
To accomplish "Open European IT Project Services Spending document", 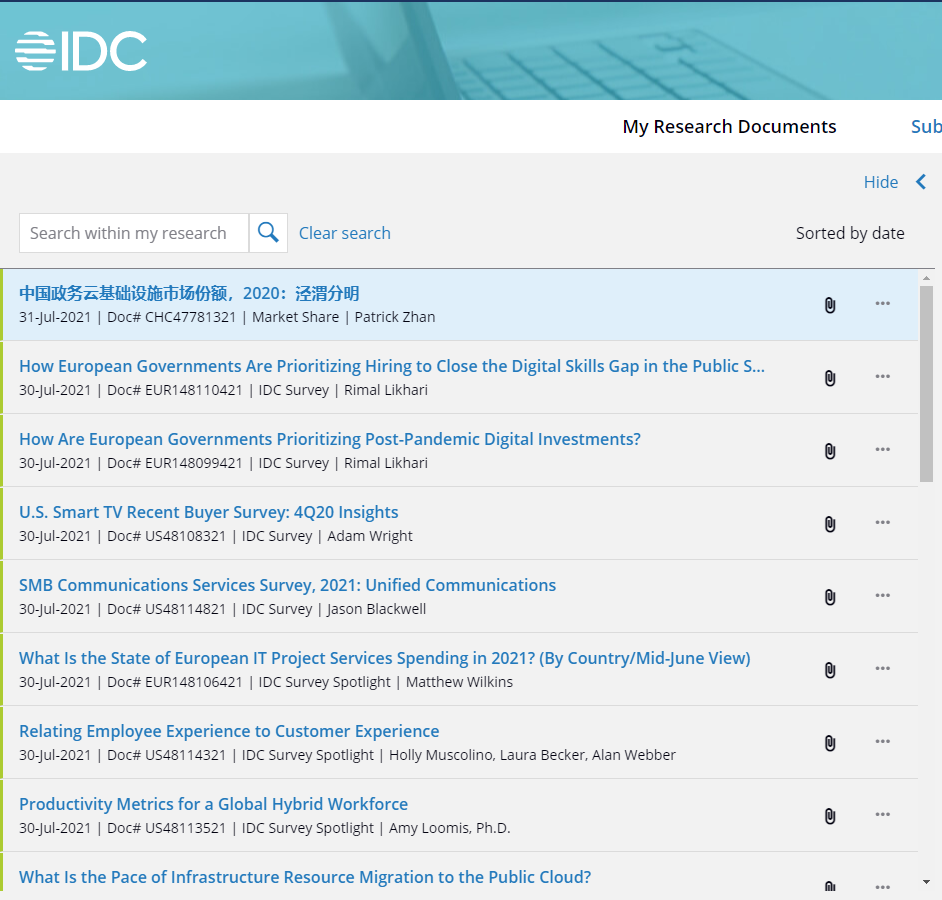I will click(384, 658).
